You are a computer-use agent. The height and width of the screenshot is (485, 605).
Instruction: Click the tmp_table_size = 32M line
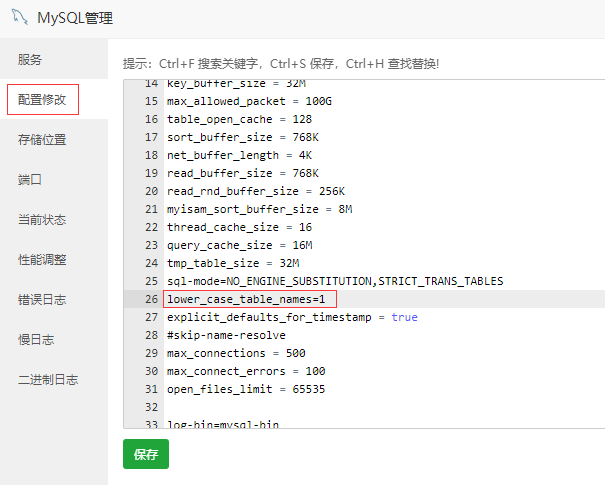click(233, 263)
